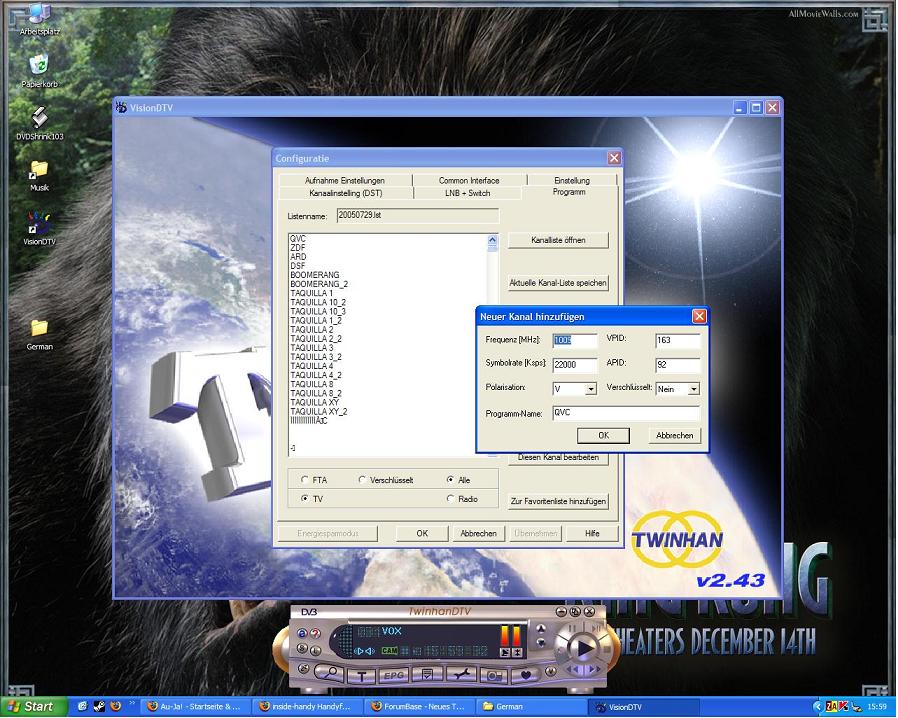Open the scheduler list icon in TwinhanDTV

(x=427, y=673)
